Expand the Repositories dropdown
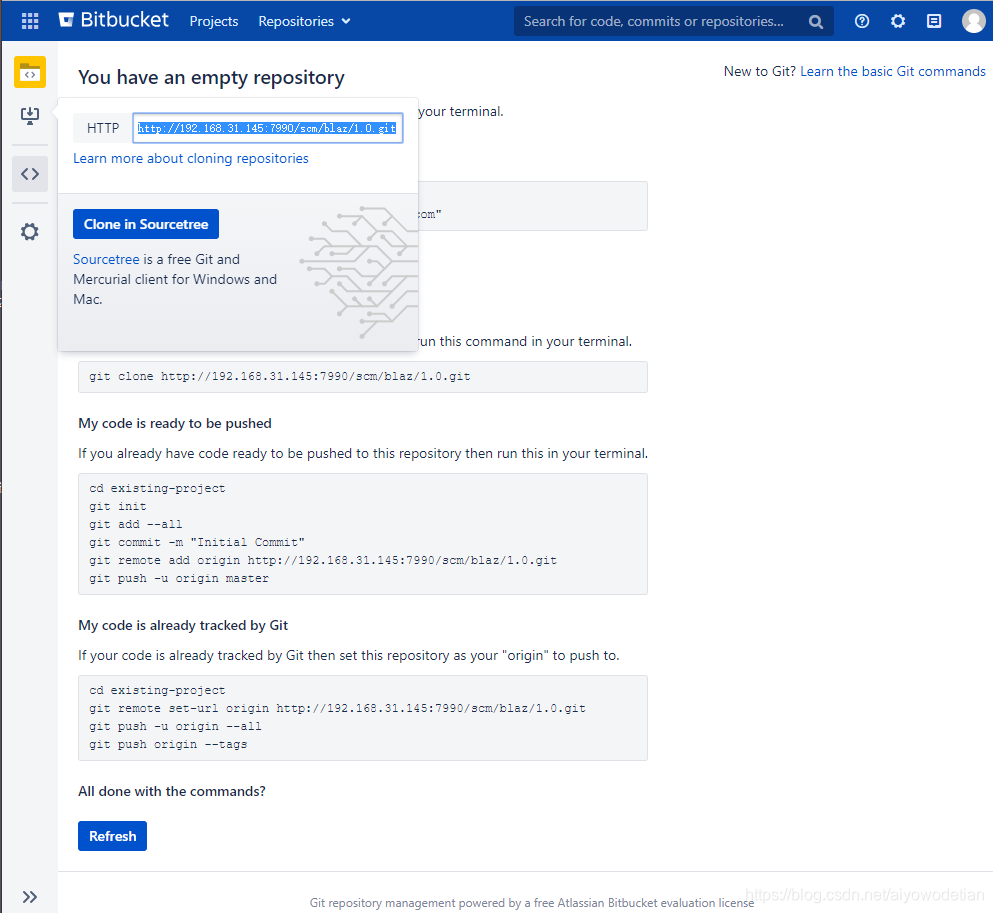The width and height of the screenshot is (993, 913). pyautogui.click(x=304, y=21)
